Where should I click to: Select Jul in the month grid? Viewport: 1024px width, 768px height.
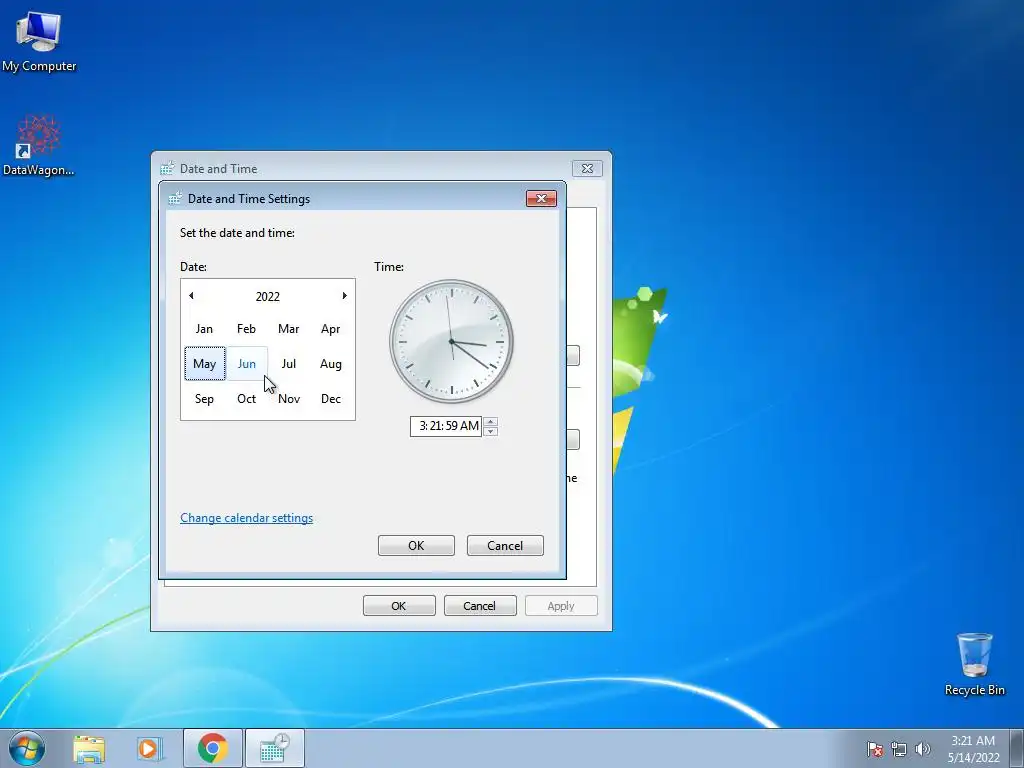289,364
